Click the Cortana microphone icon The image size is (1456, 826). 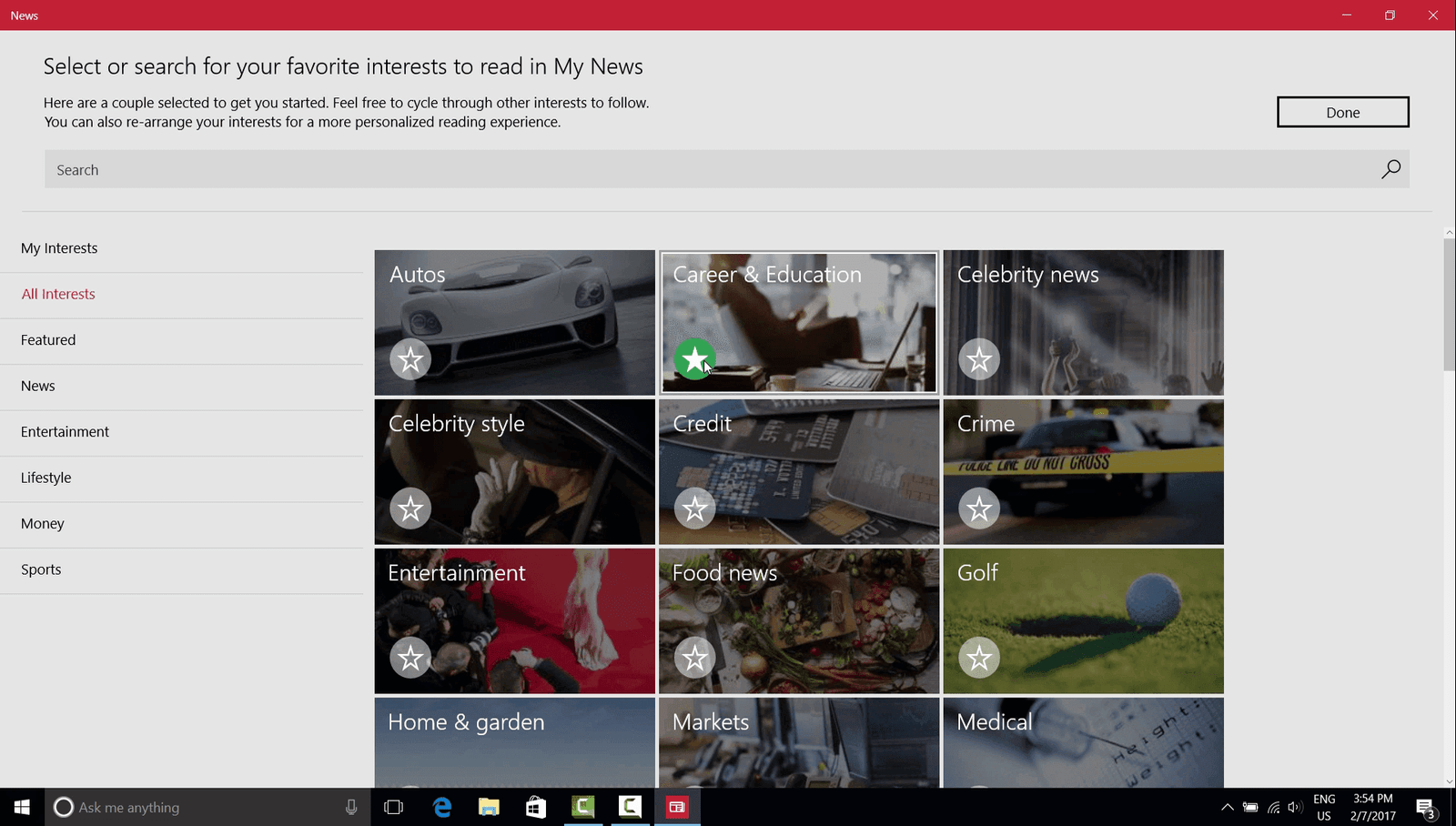click(x=351, y=807)
